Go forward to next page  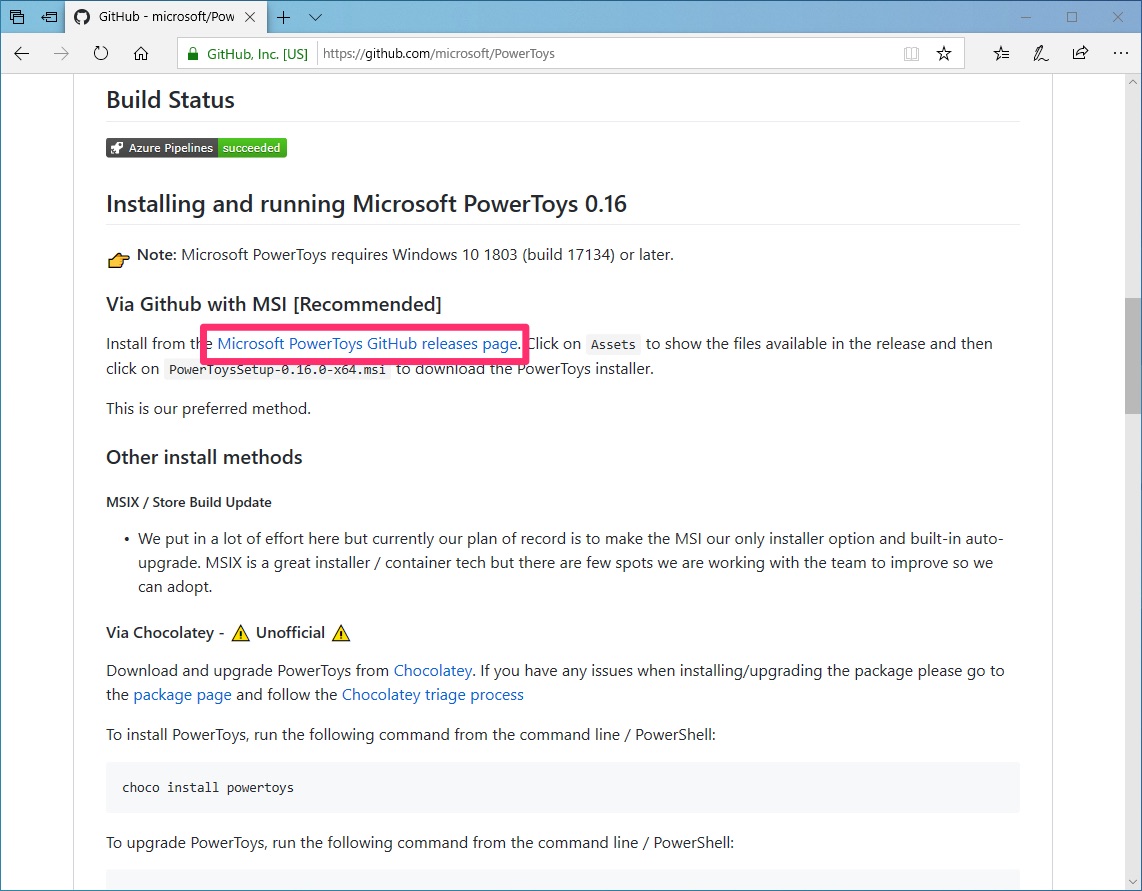(61, 53)
